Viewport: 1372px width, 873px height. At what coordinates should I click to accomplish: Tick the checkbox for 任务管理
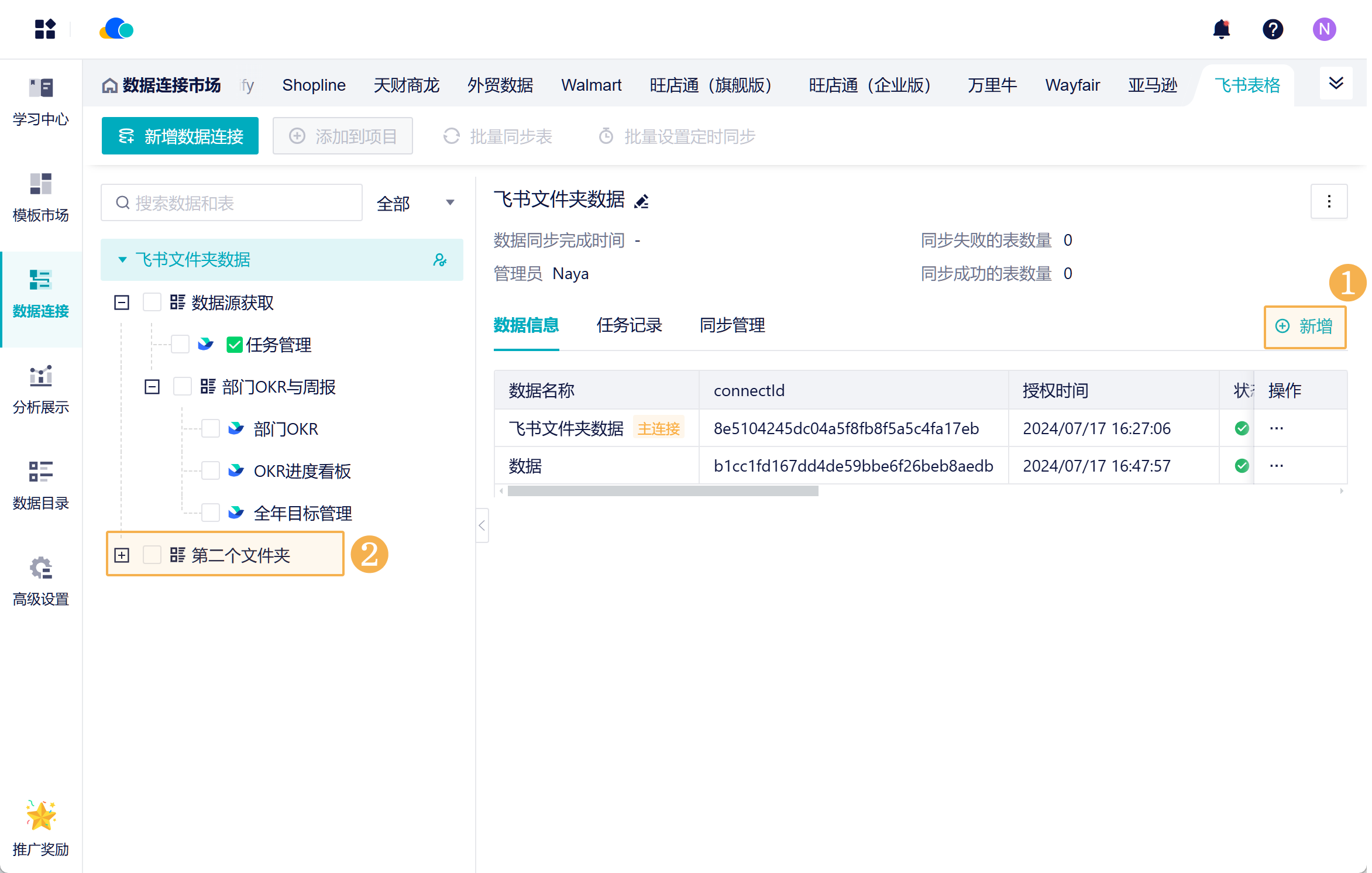(x=180, y=345)
